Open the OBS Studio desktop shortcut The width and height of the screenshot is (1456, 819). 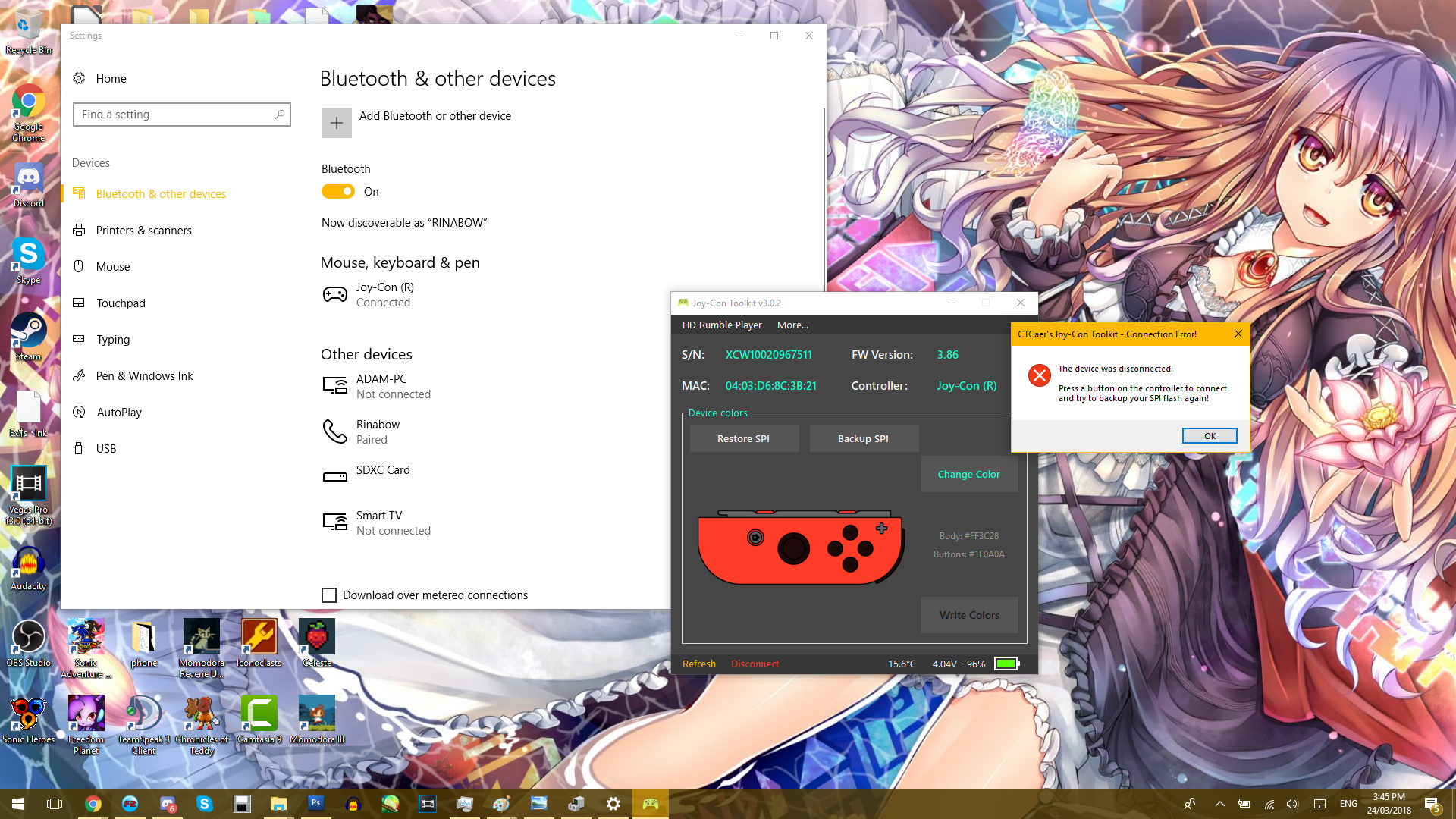[x=29, y=644]
